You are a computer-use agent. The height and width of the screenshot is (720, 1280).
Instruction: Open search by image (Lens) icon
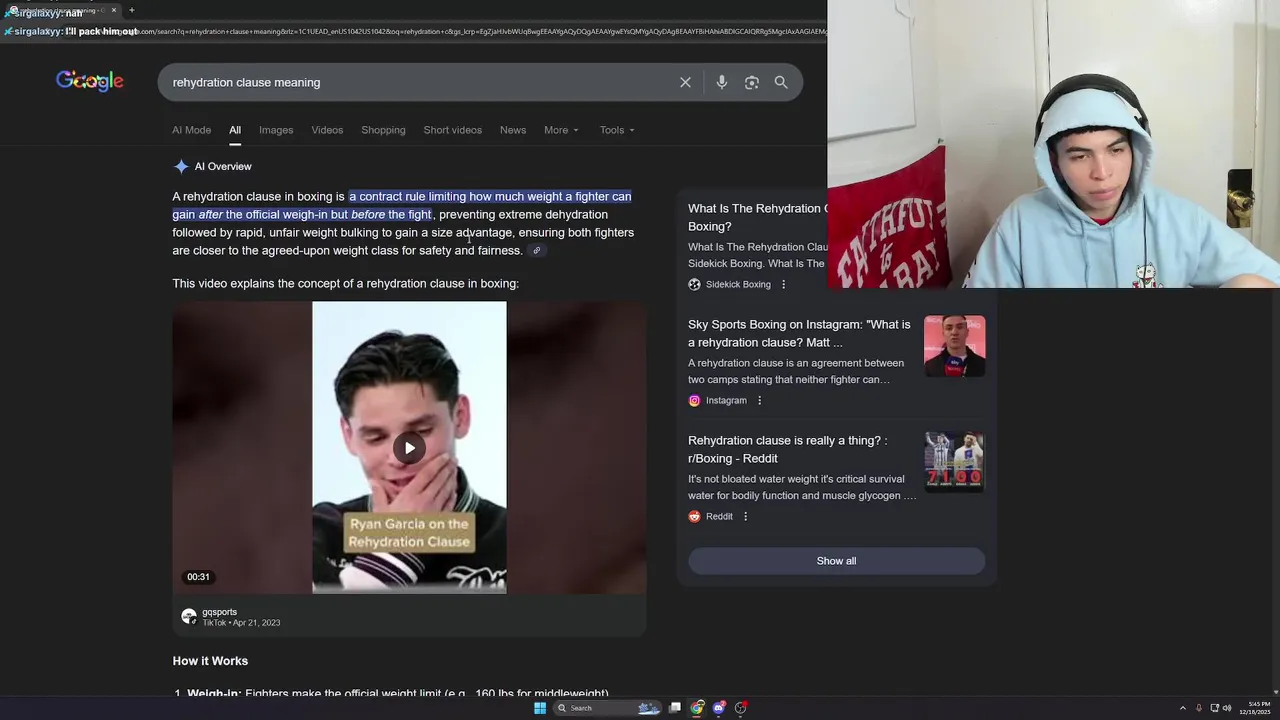752,82
